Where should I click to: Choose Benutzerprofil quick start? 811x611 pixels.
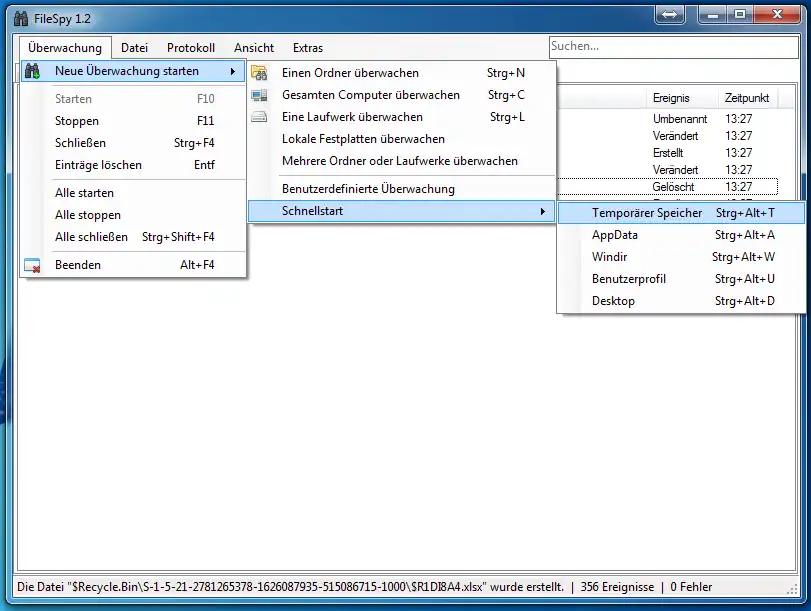click(681, 279)
